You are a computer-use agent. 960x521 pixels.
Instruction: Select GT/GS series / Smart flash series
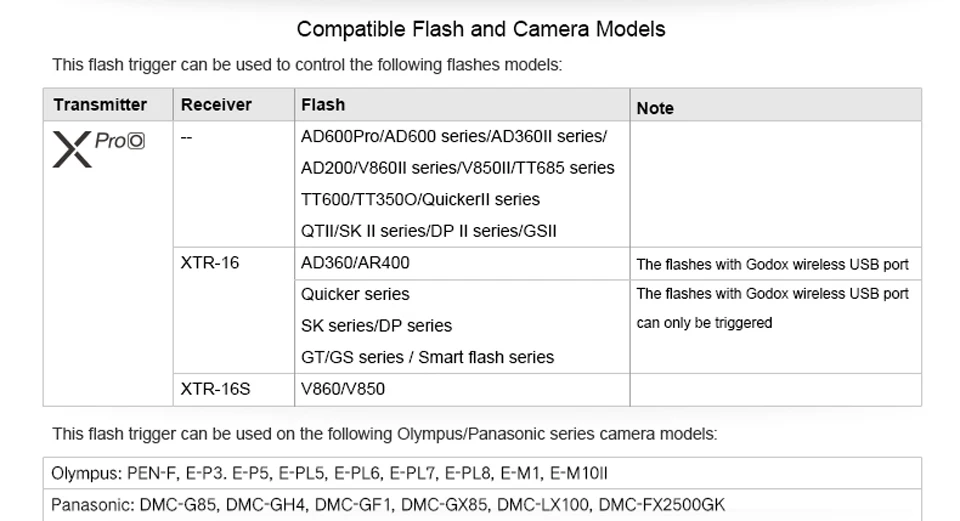[427, 357]
